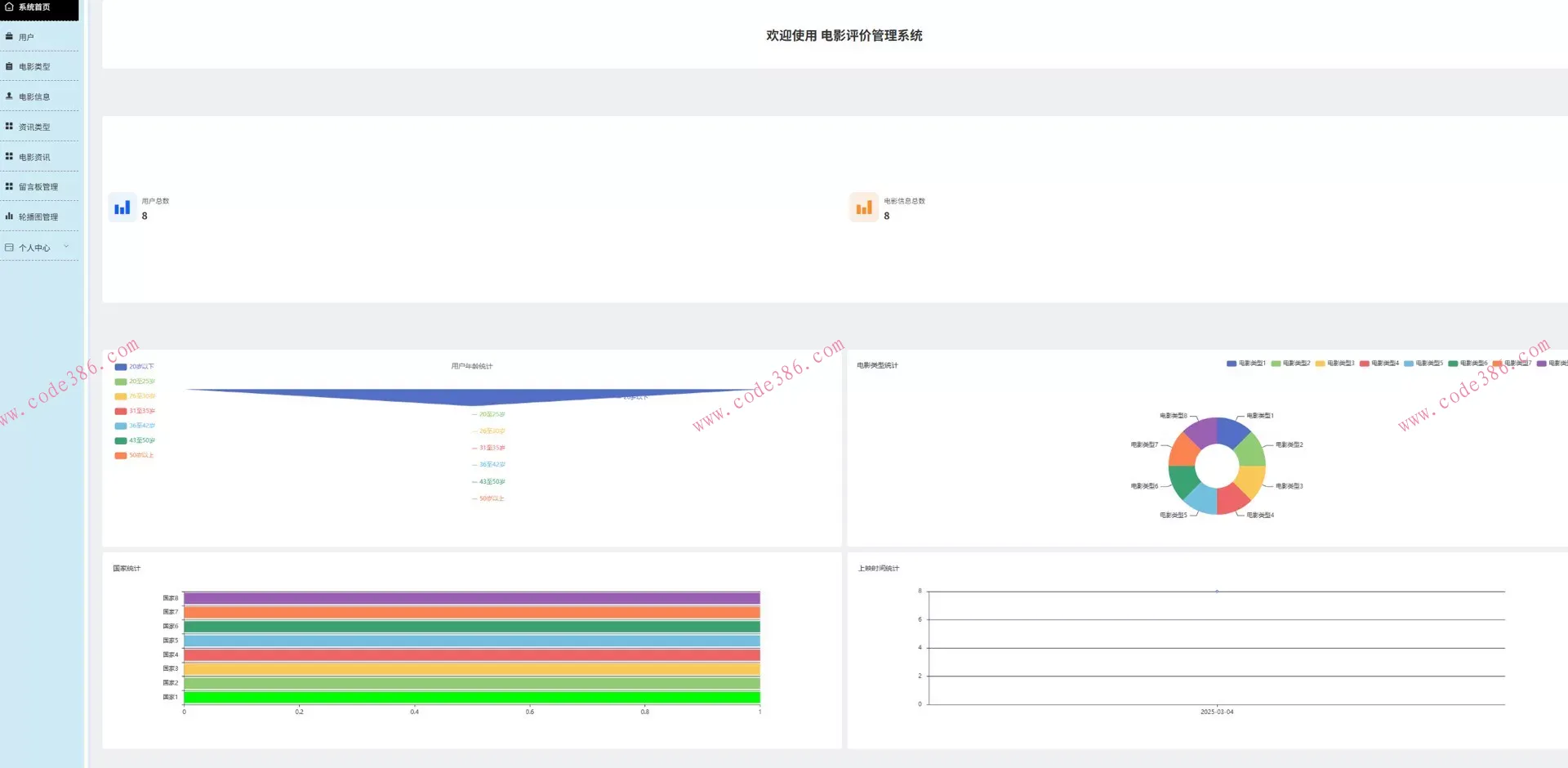This screenshot has height=768, width=1568.
Task: Expand the 个人中心 submenu chevron
Action: pyautogui.click(x=66, y=247)
